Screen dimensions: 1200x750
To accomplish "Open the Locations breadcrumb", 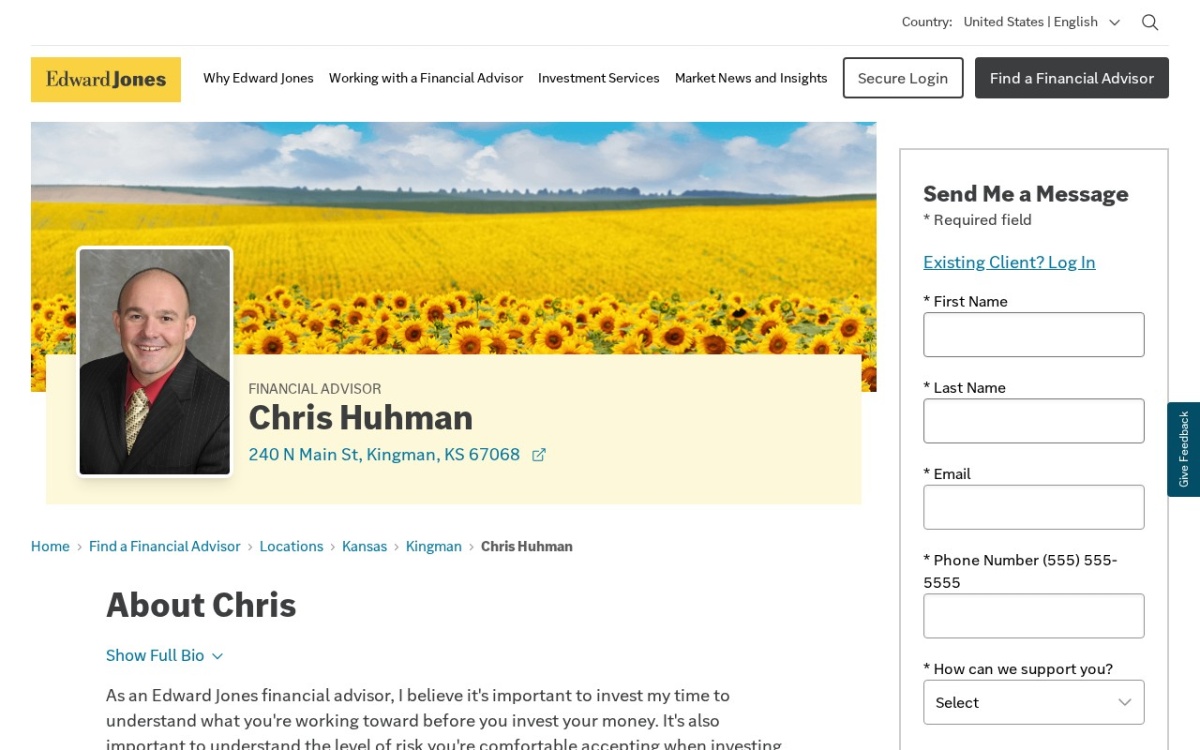I will [x=291, y=546].
